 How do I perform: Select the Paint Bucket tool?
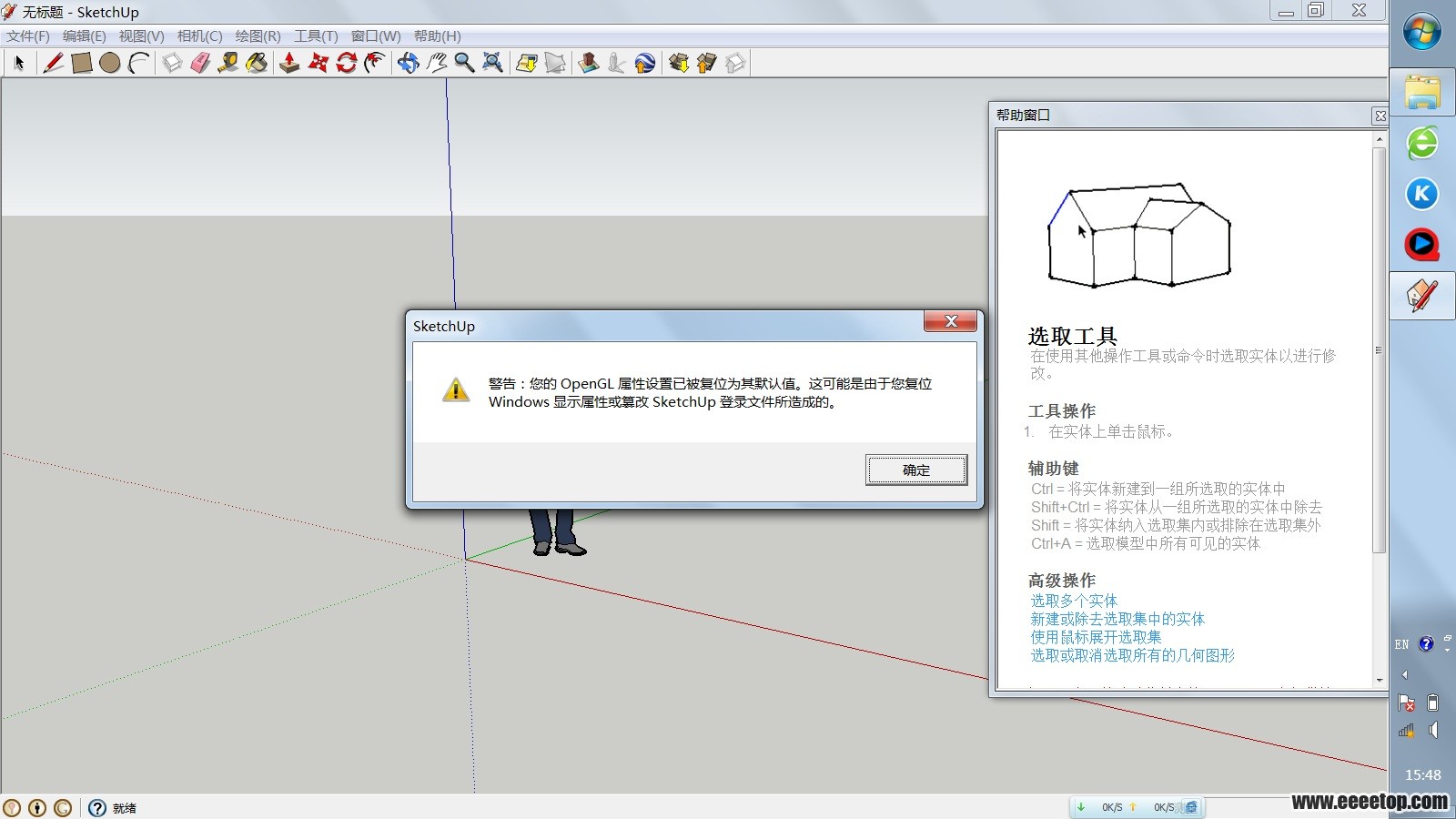click(257, 63)
